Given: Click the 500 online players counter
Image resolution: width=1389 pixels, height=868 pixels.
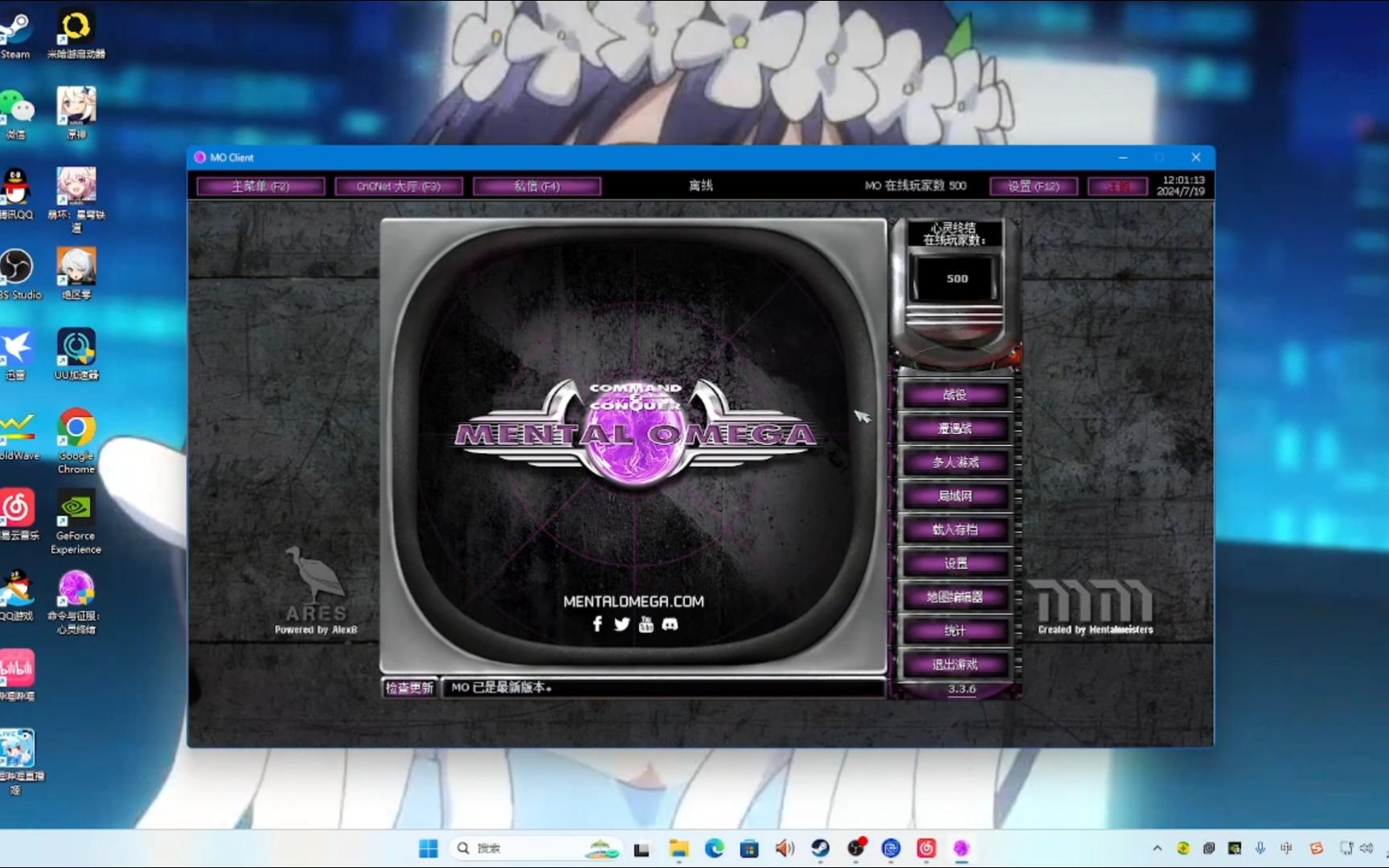Looking at the screenshot, I should [x=957, y=278].
